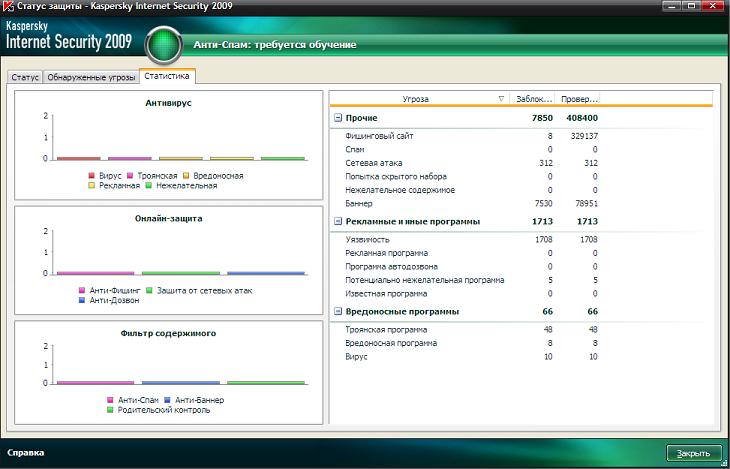This screenshot has height=469, width=730.
Task: Collapse the Вредоносные программы group
Action: pos(338,312)
